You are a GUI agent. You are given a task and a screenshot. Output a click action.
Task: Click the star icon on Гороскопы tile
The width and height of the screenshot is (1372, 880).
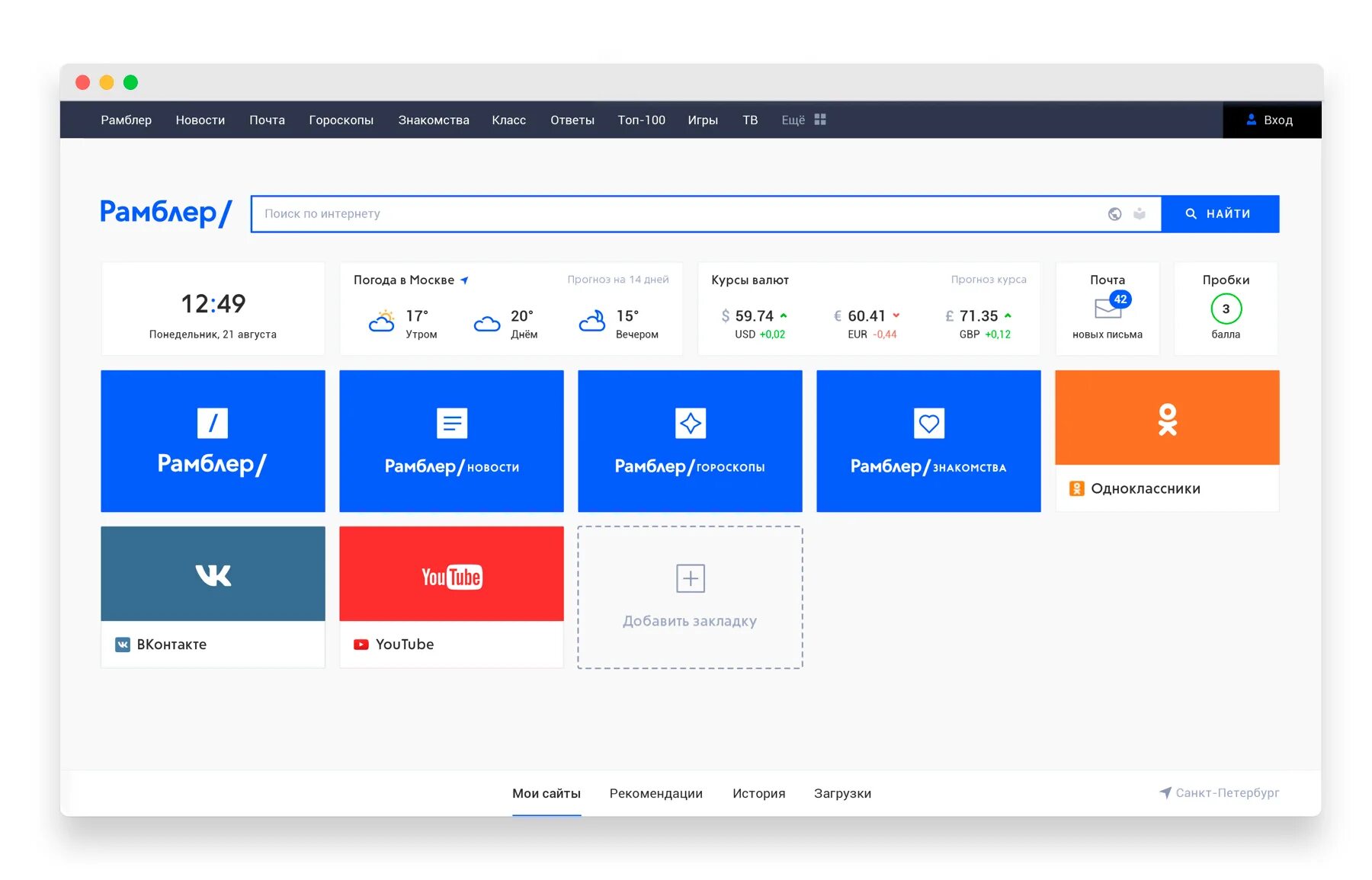[691, 423]
